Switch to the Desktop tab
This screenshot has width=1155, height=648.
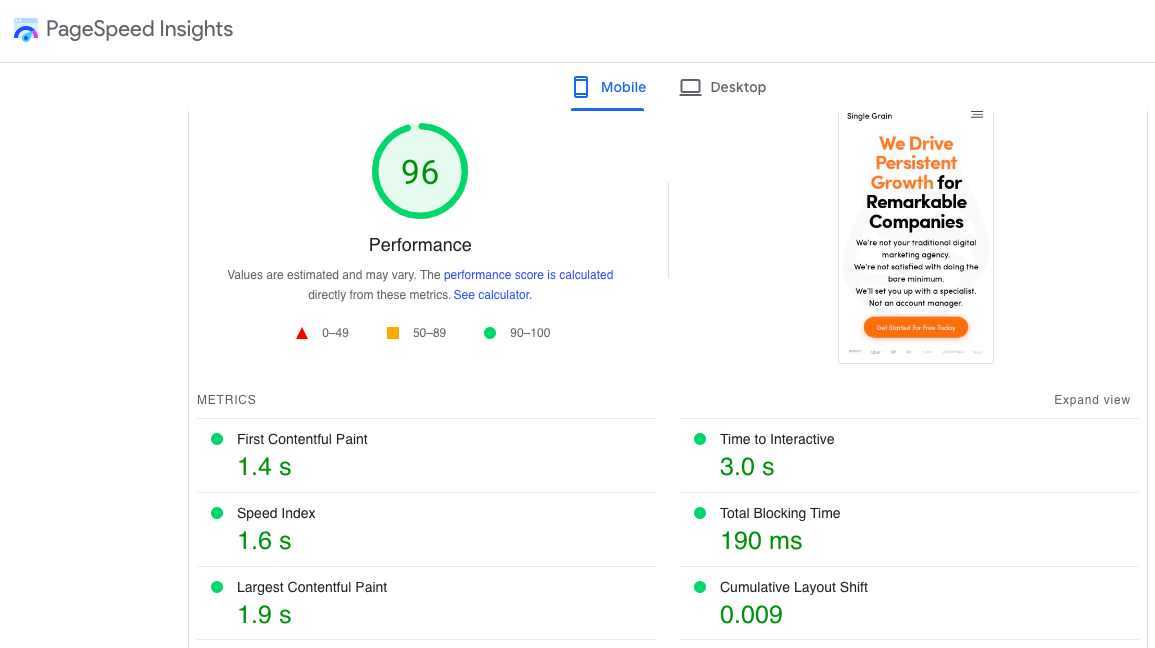pos(723,87)
